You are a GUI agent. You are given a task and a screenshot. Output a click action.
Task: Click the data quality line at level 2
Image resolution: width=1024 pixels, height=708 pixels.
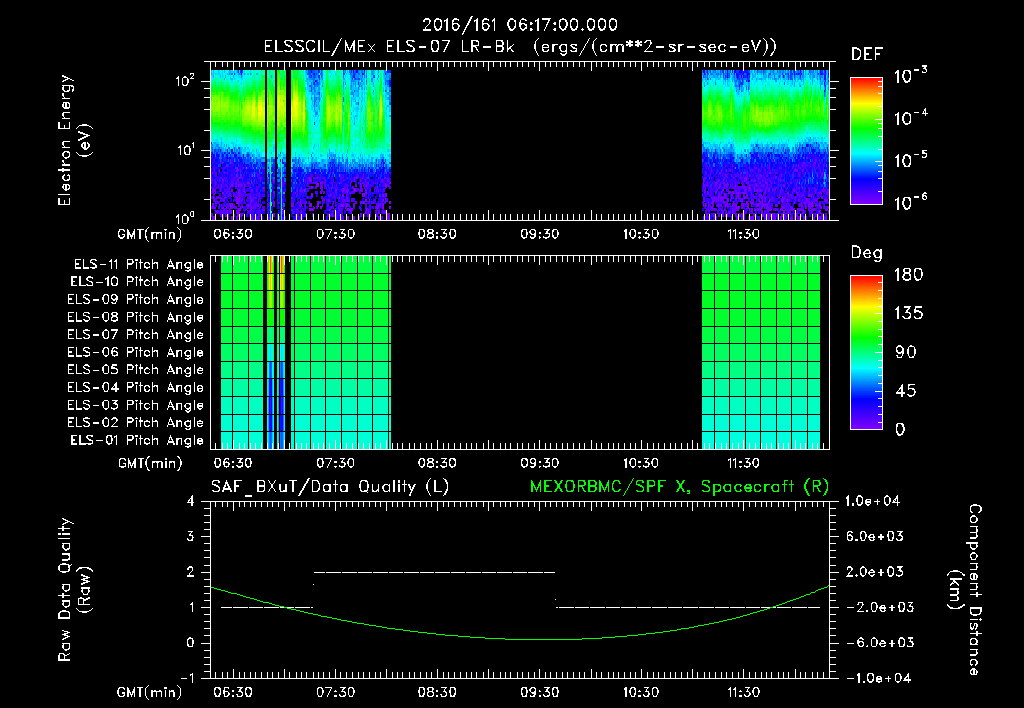point(434,572)
